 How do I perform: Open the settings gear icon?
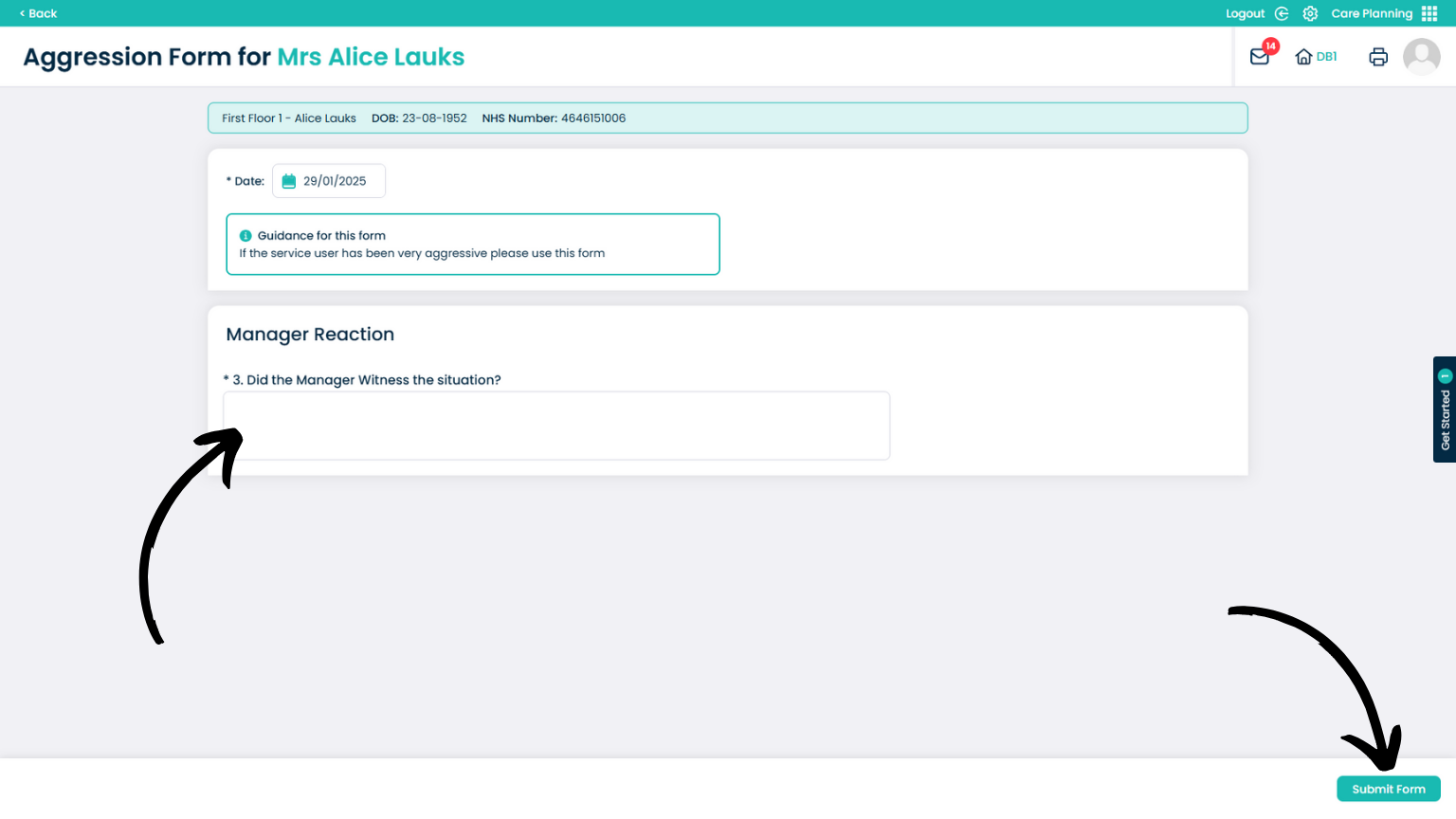1310,13
